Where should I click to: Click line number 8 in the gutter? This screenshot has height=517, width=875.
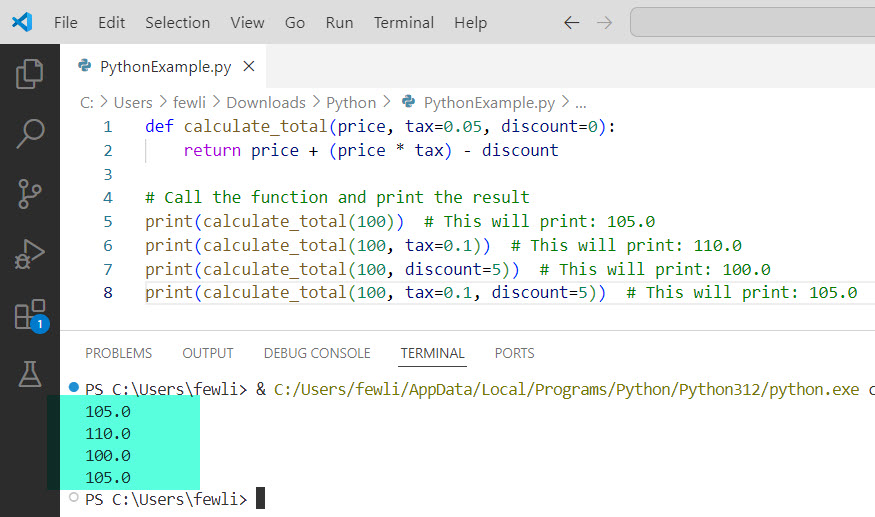click(x=108, y=293)
